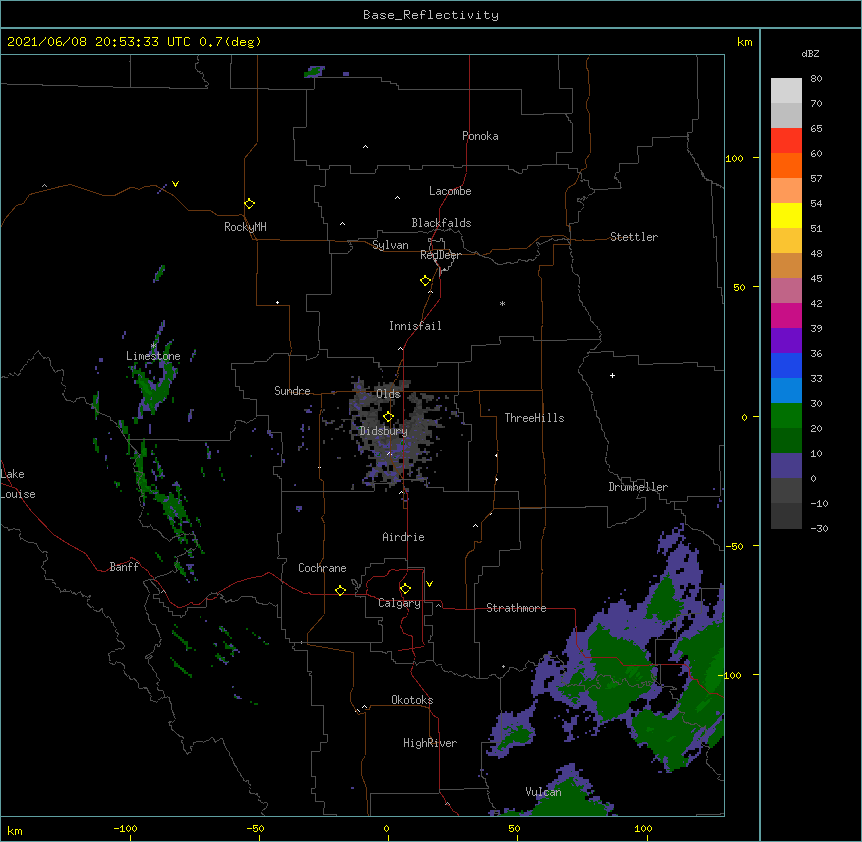Viewport: 862px width, 842px height.
Task: Click the Strathmore label
Action: (516, 608)
